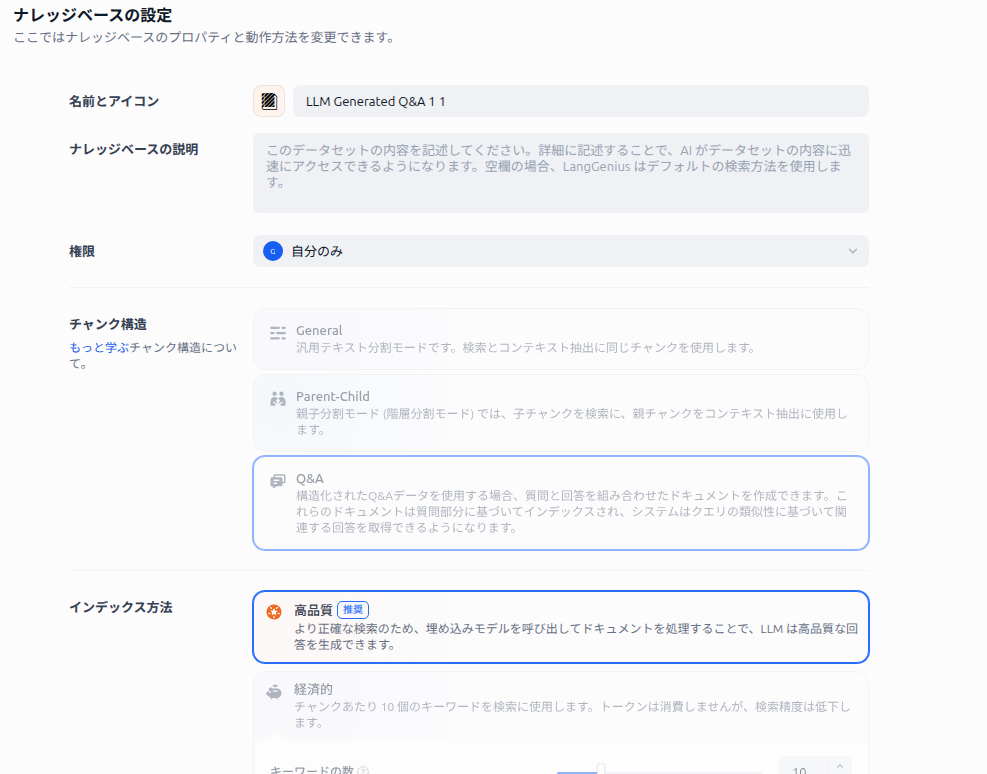Select the General chunk structure option

(560, 339)
